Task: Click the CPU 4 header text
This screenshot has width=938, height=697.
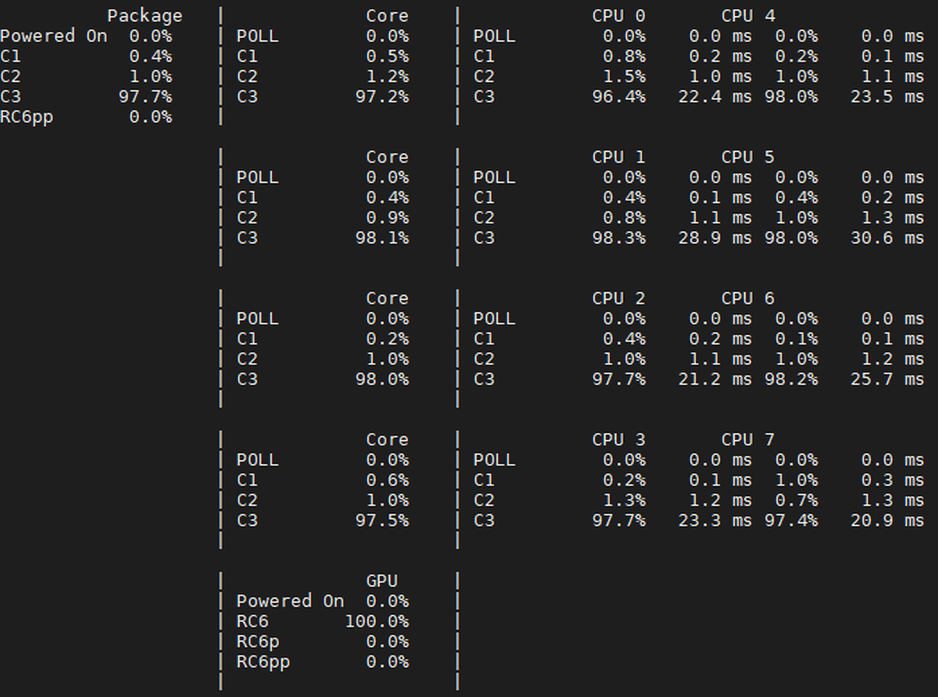Action: 748,16
